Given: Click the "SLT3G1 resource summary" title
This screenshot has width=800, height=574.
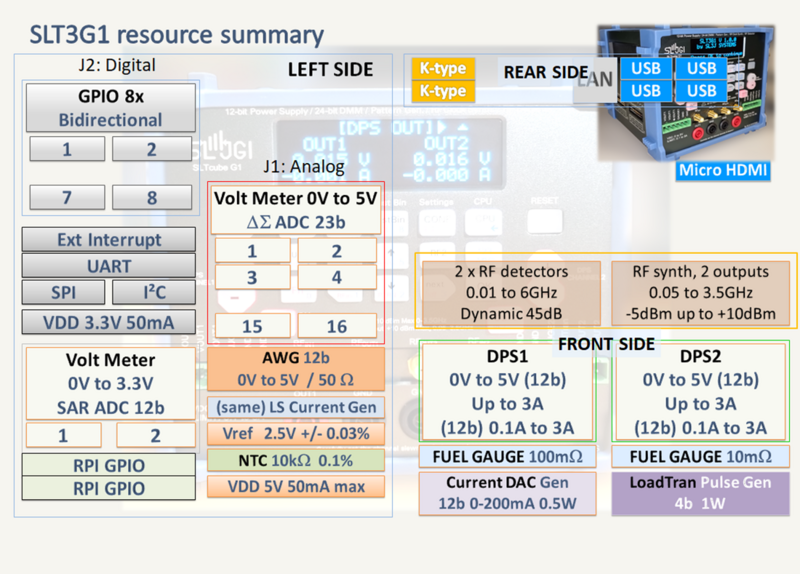Looking at the screenshot, I should coord(177,35).
